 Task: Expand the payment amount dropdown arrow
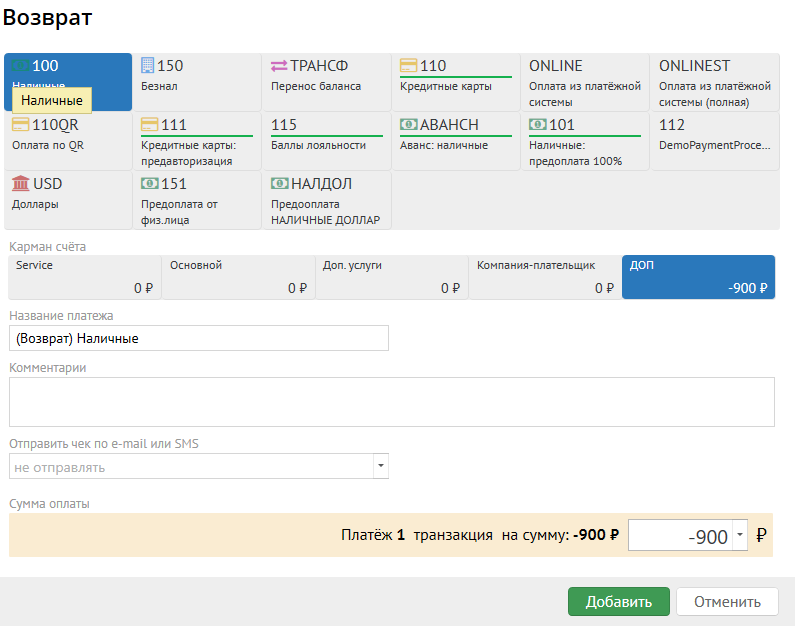[x=739, y=536]
